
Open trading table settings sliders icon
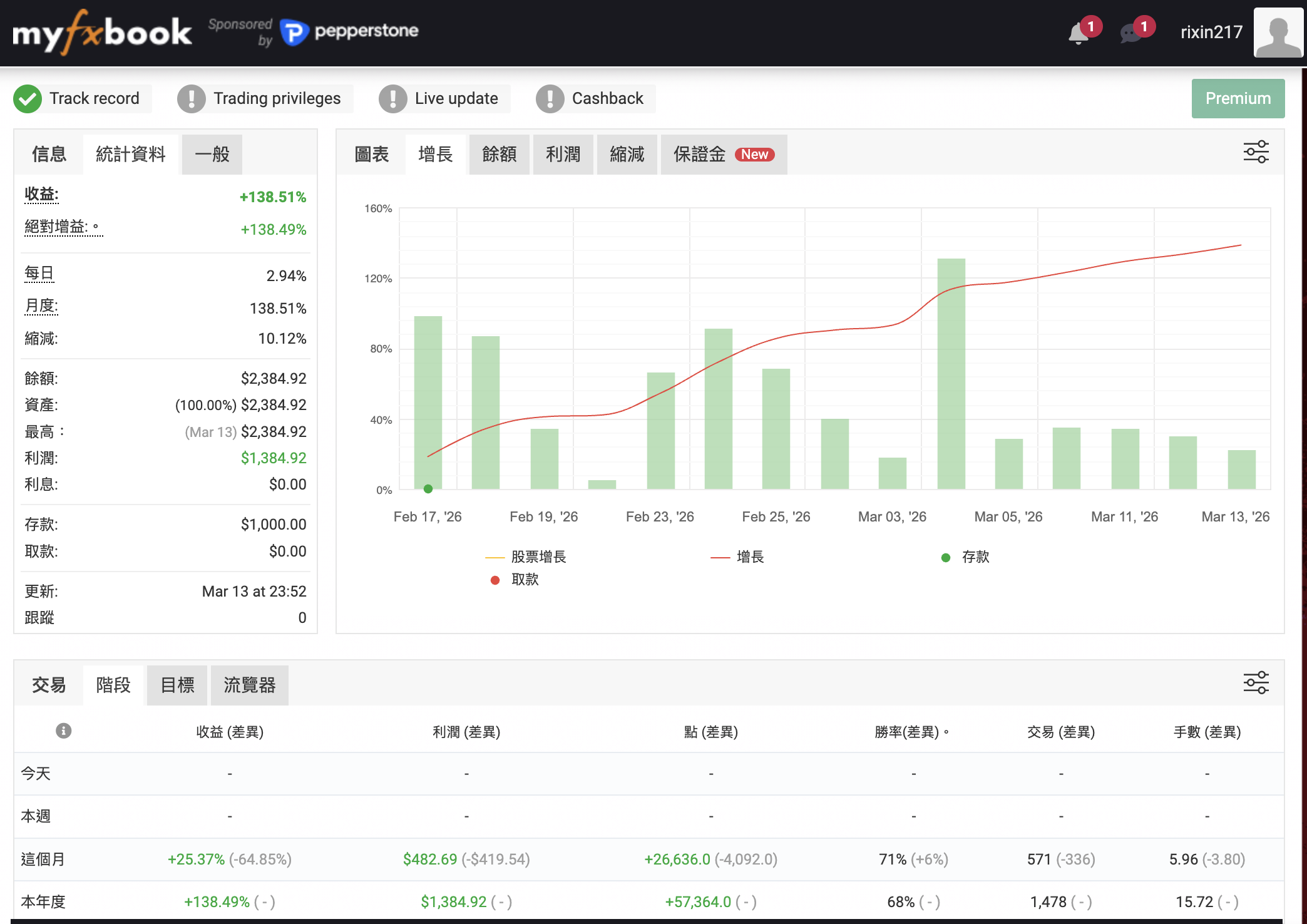pos(1256,683)
